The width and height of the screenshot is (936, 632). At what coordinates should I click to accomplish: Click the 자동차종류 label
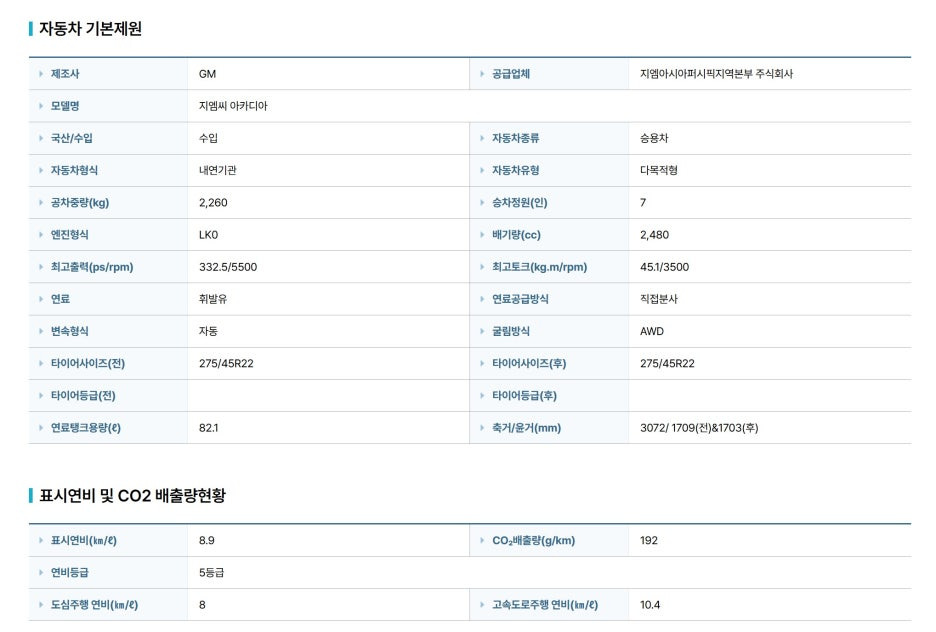(516, 138)
